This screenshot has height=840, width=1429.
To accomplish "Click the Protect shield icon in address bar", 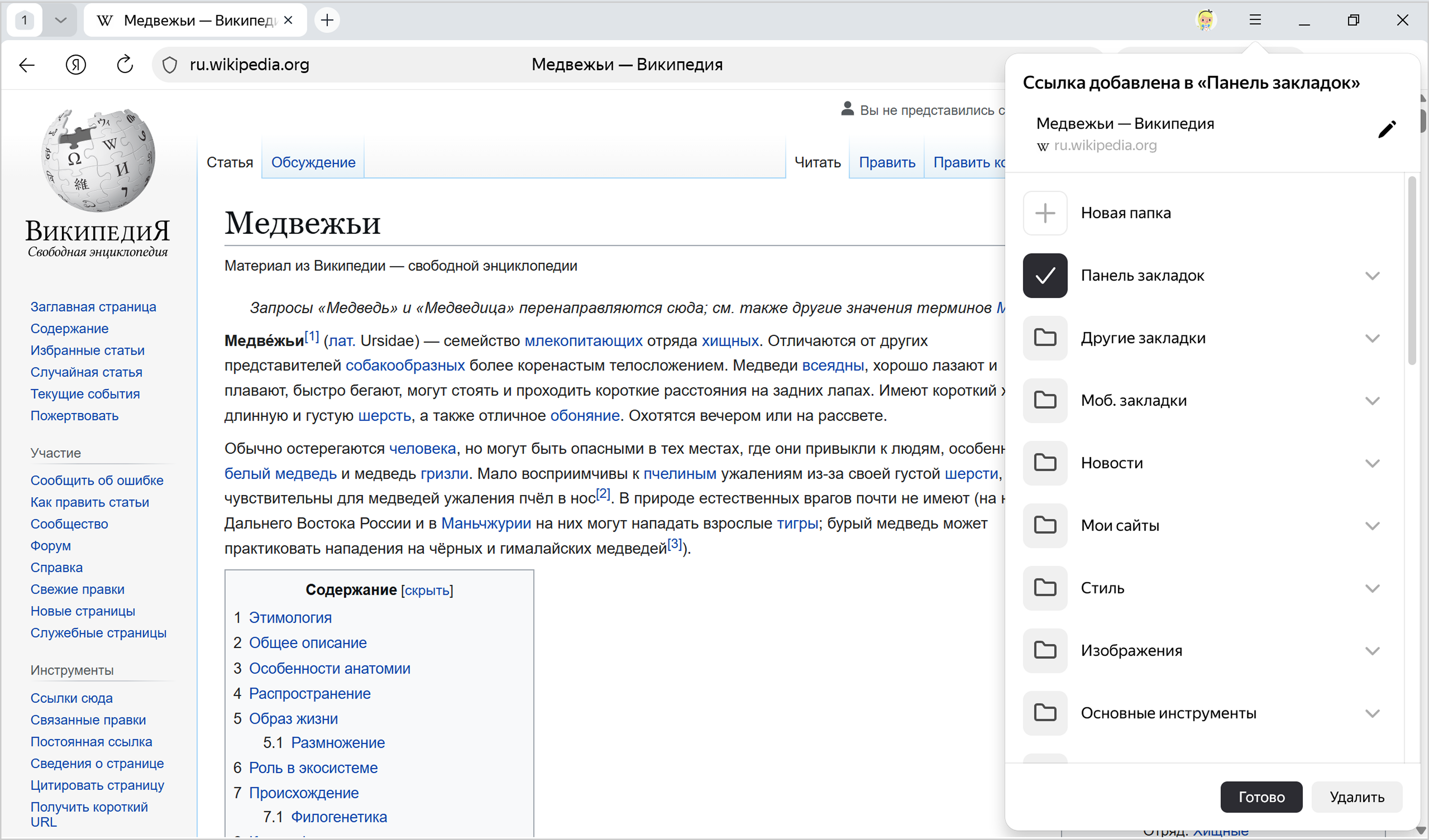I will tap(170, 65).
